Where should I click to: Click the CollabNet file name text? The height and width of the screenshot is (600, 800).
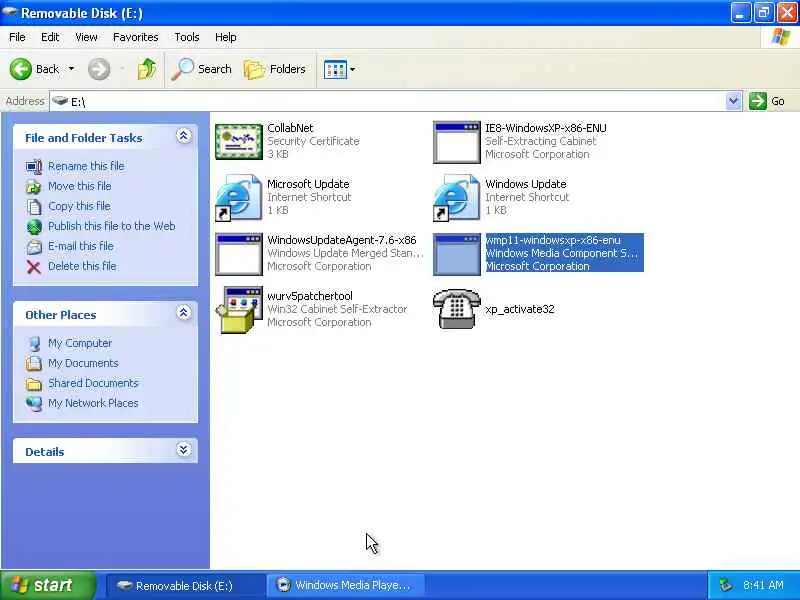[x=290, y=128]
